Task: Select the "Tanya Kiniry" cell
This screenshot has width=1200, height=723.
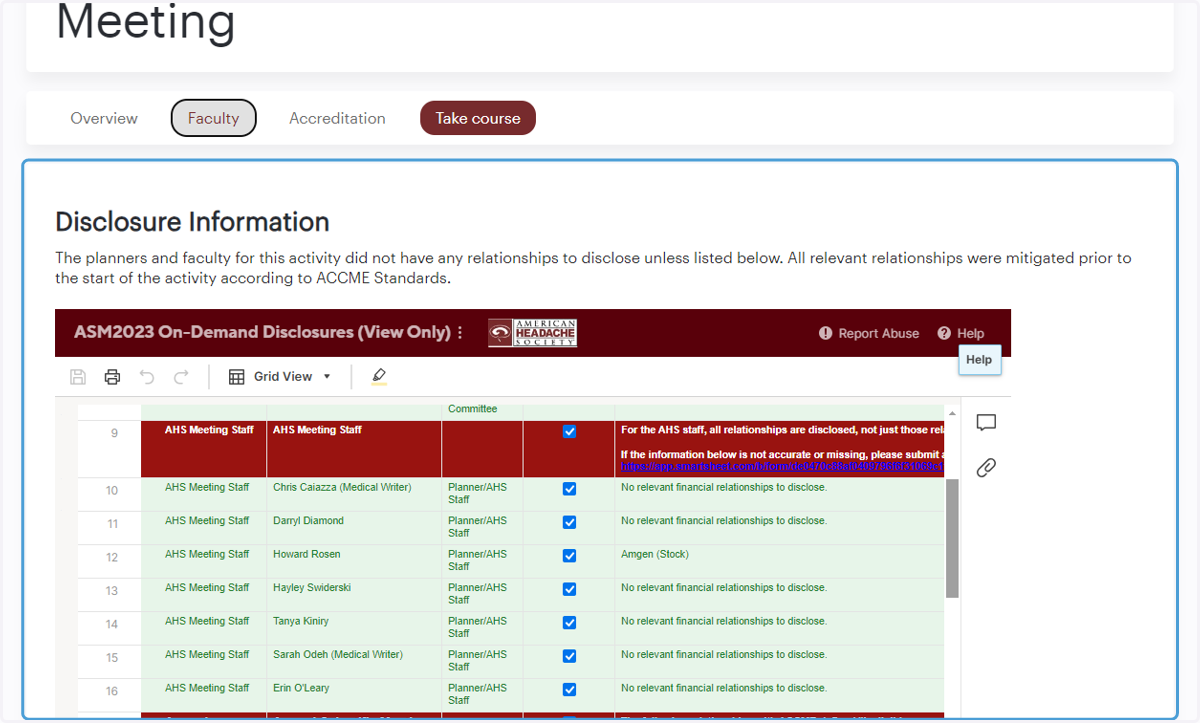Action: [354, 628]
